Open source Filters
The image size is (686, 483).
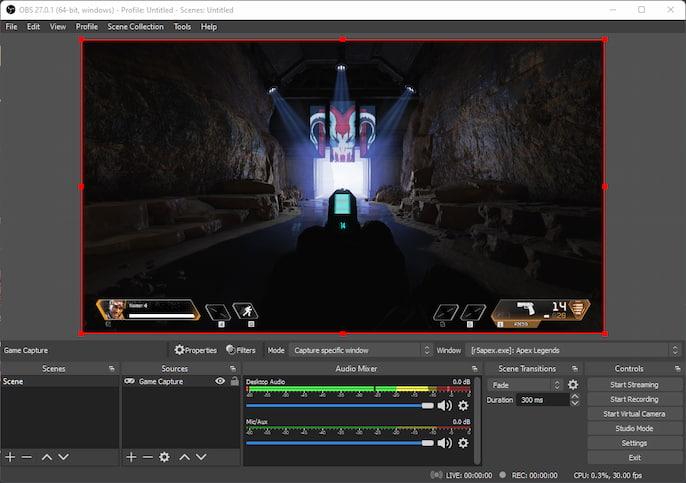[241, 350]
